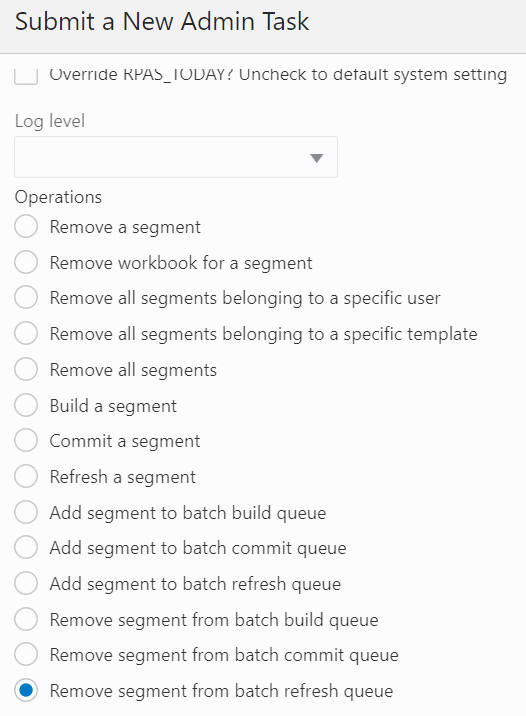526x716 pixels.
Task: Choose Add segment to batch build queue
Action: coord(26,512)
